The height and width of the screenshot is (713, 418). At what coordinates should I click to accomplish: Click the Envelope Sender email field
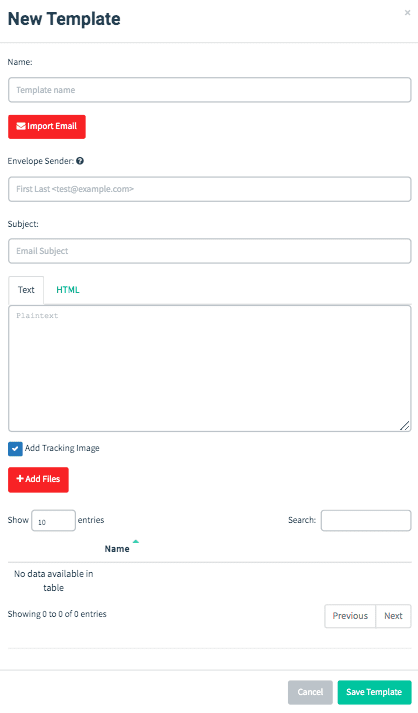[210, 189]
